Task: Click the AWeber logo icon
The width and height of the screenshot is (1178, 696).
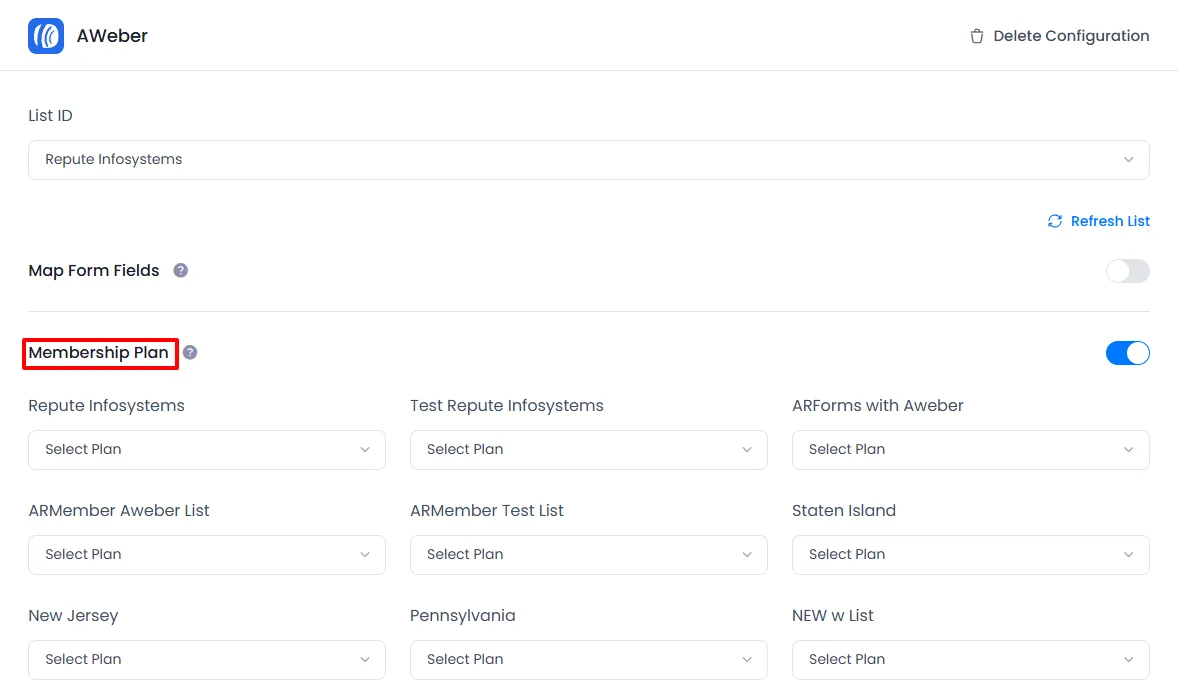Action: pyautogui.click(x=46, y=36)
